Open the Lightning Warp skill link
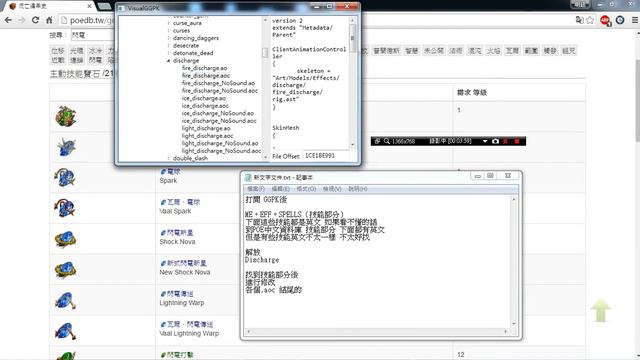The image size is (640, 360). tap(177, 294)
